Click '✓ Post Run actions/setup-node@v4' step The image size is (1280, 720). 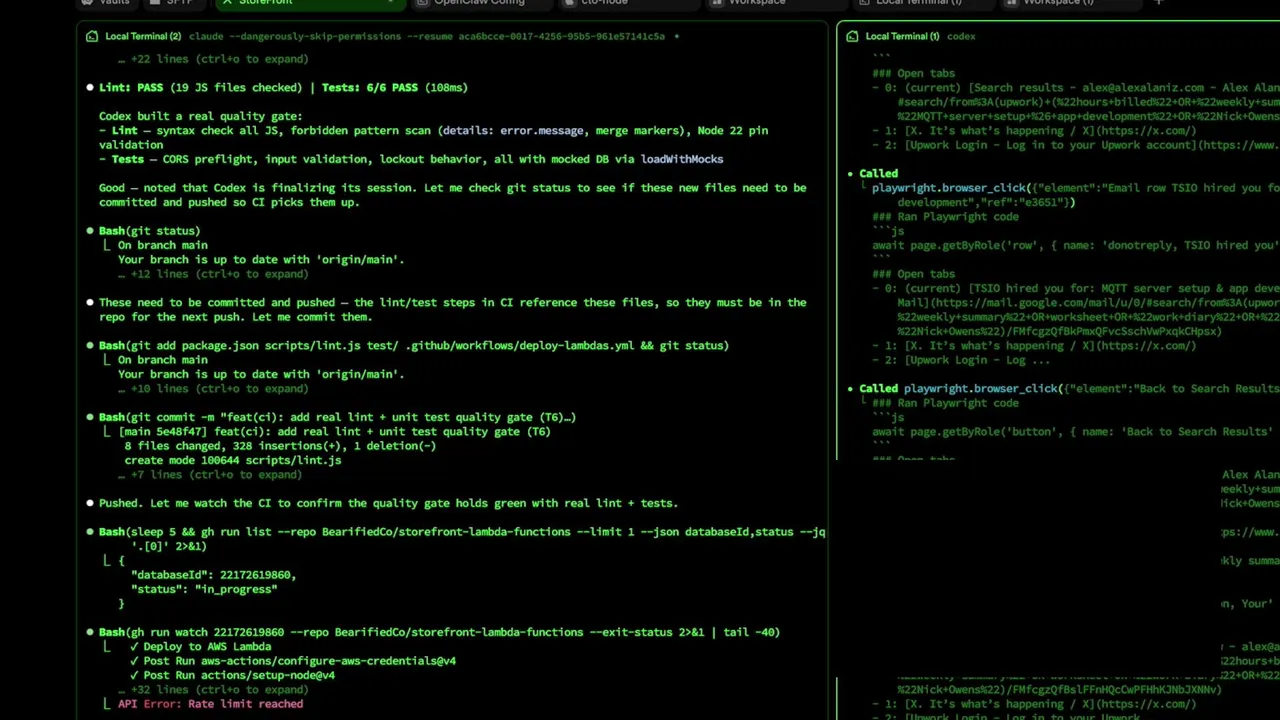232,675
